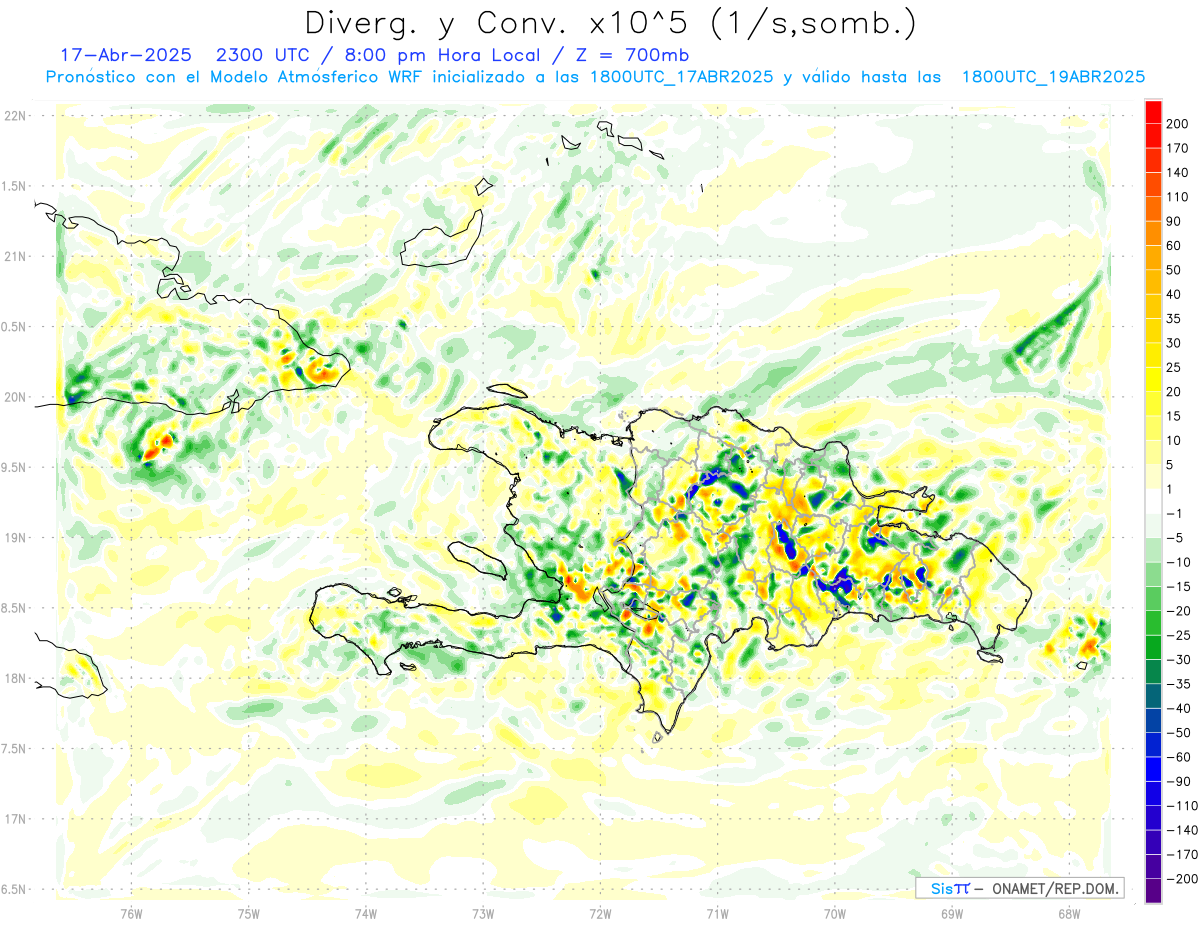Click the "22N" latitude label

[x=14, y=115]
